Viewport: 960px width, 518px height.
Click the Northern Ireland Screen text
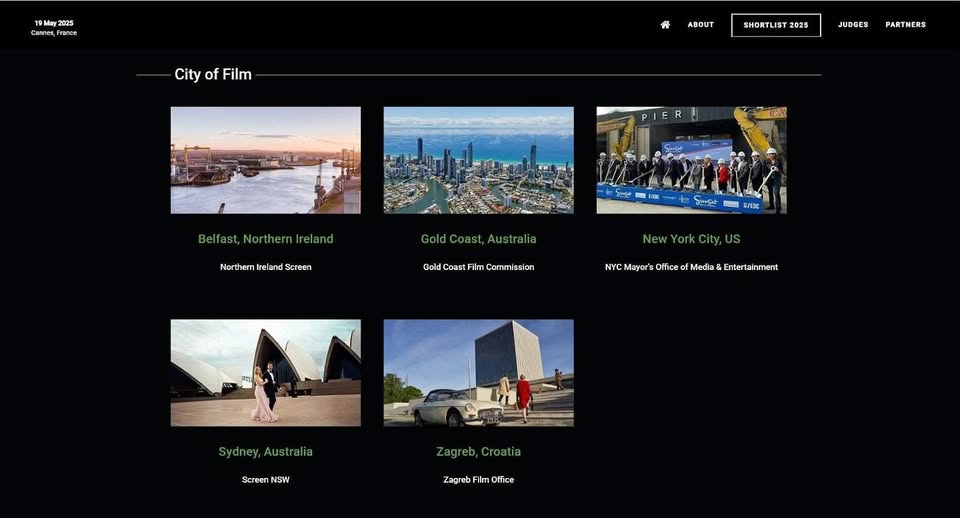point(265,267)
